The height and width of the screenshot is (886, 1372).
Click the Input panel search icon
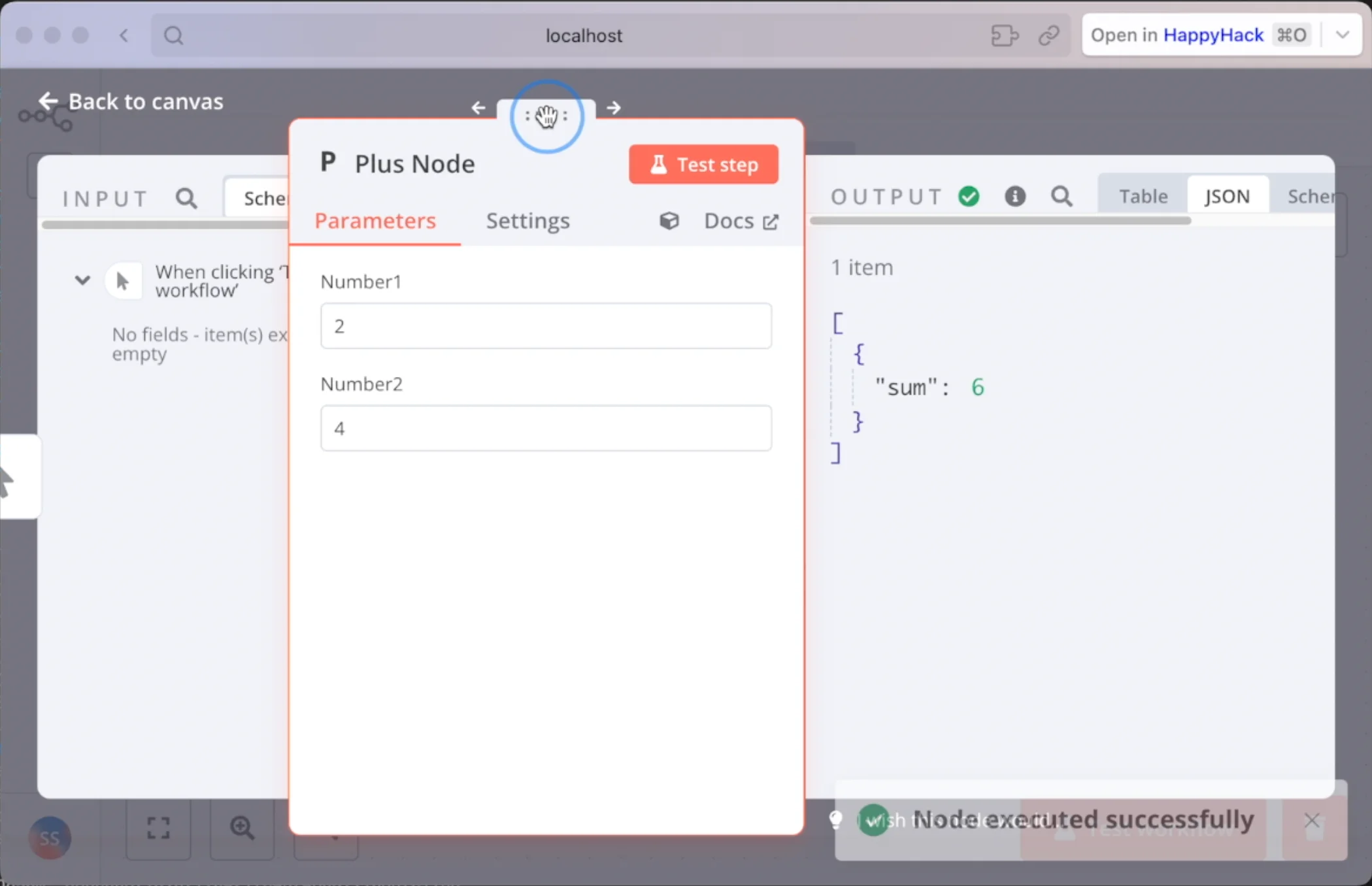click(x=186, y=198)
